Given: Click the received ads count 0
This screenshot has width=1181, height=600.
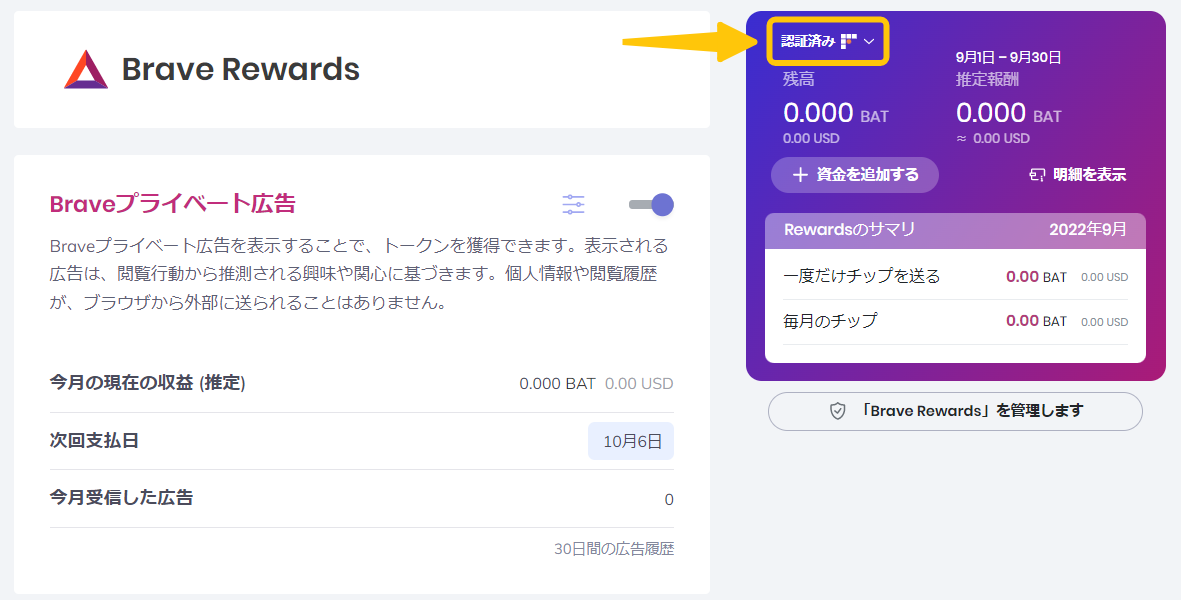Looking at the screenshot, I should point(669,500).
